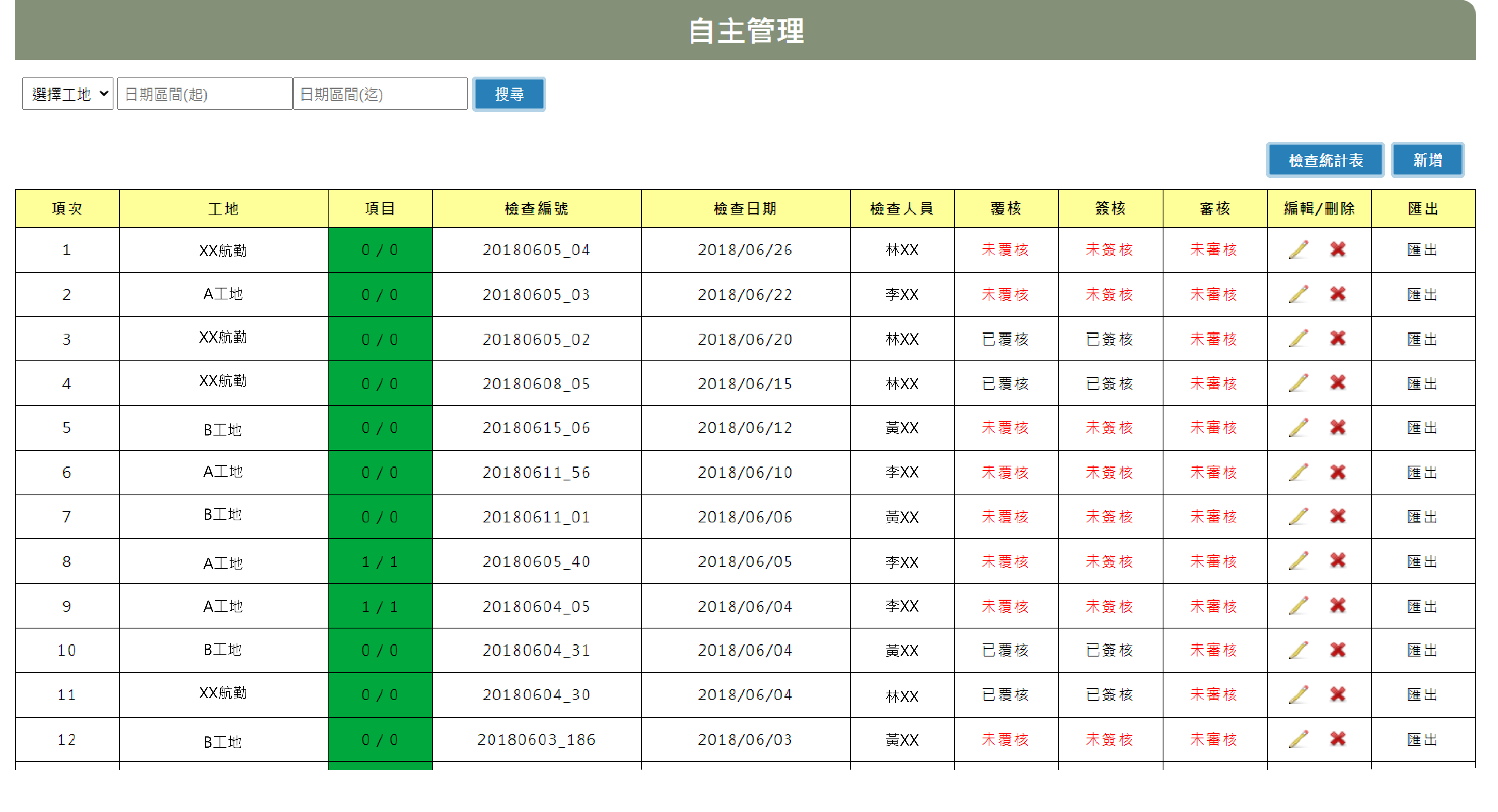This screenshot has width=1498, height=812.
Task: Click the 新增 button to add a record
Action: point(1428,160)
